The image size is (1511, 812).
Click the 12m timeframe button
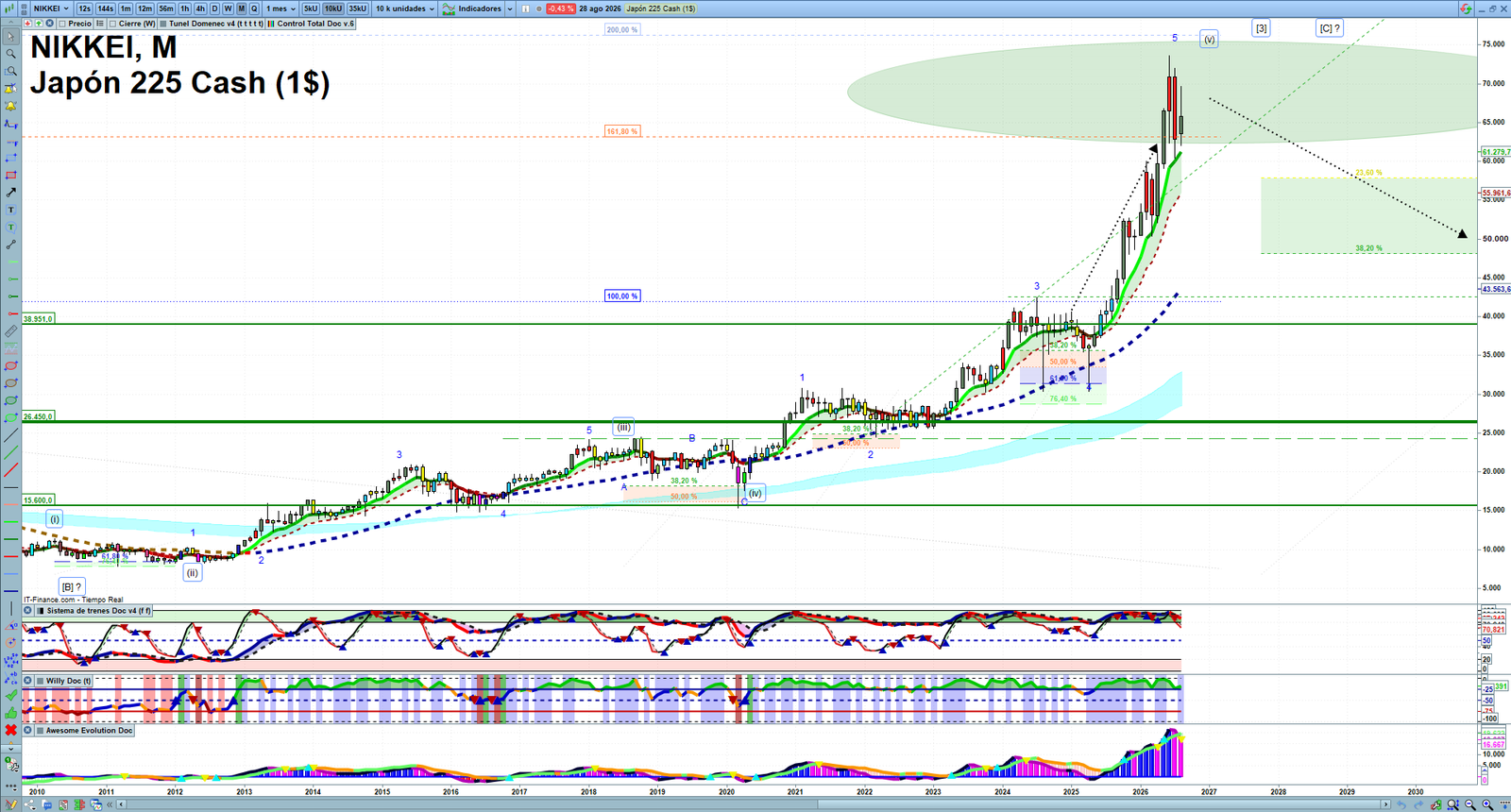pos(144,8)
